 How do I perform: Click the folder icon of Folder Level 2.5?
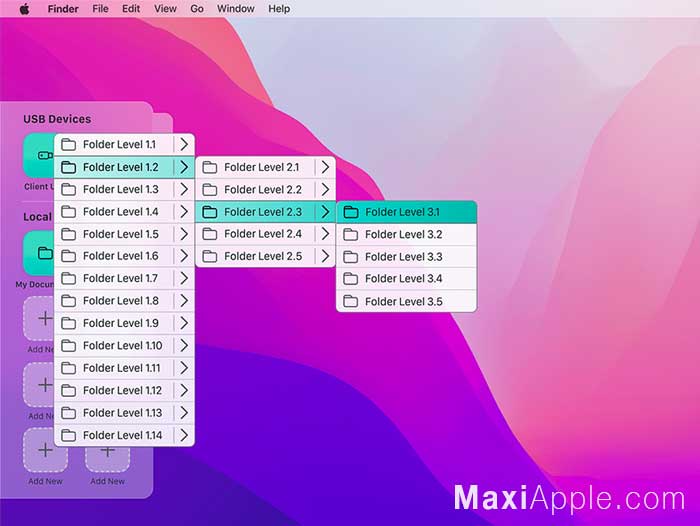click(x=209, y=256)
